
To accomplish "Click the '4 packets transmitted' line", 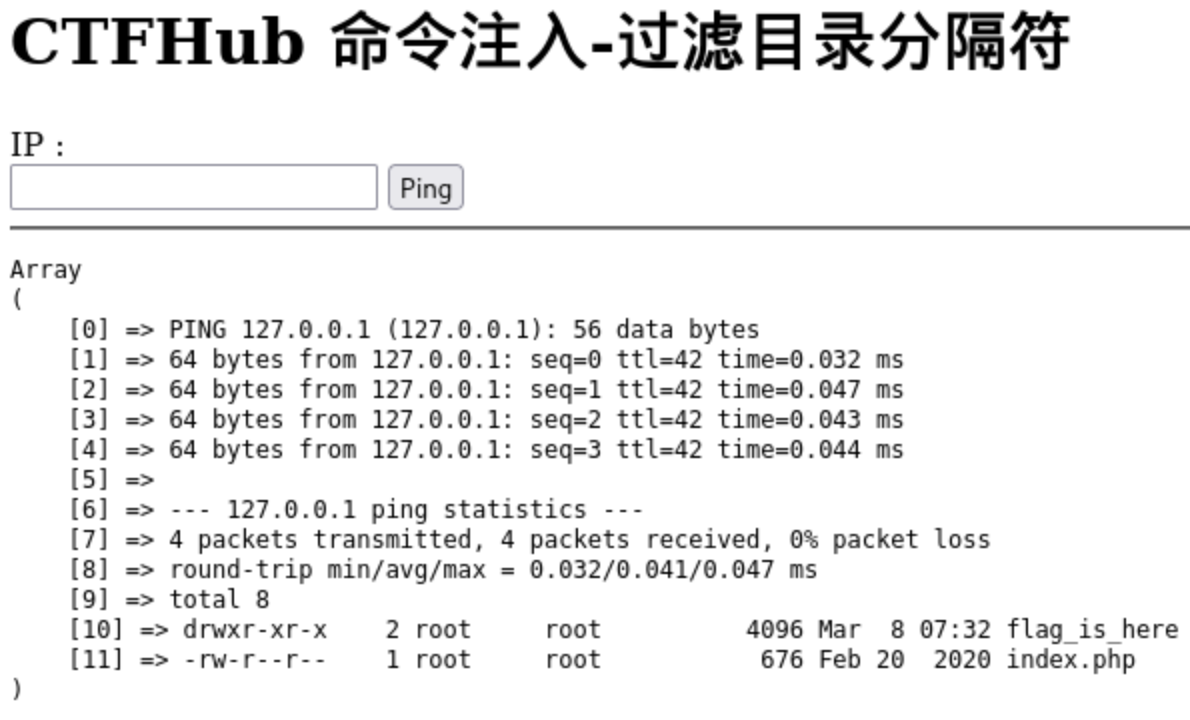I will (x=579, y=540).
